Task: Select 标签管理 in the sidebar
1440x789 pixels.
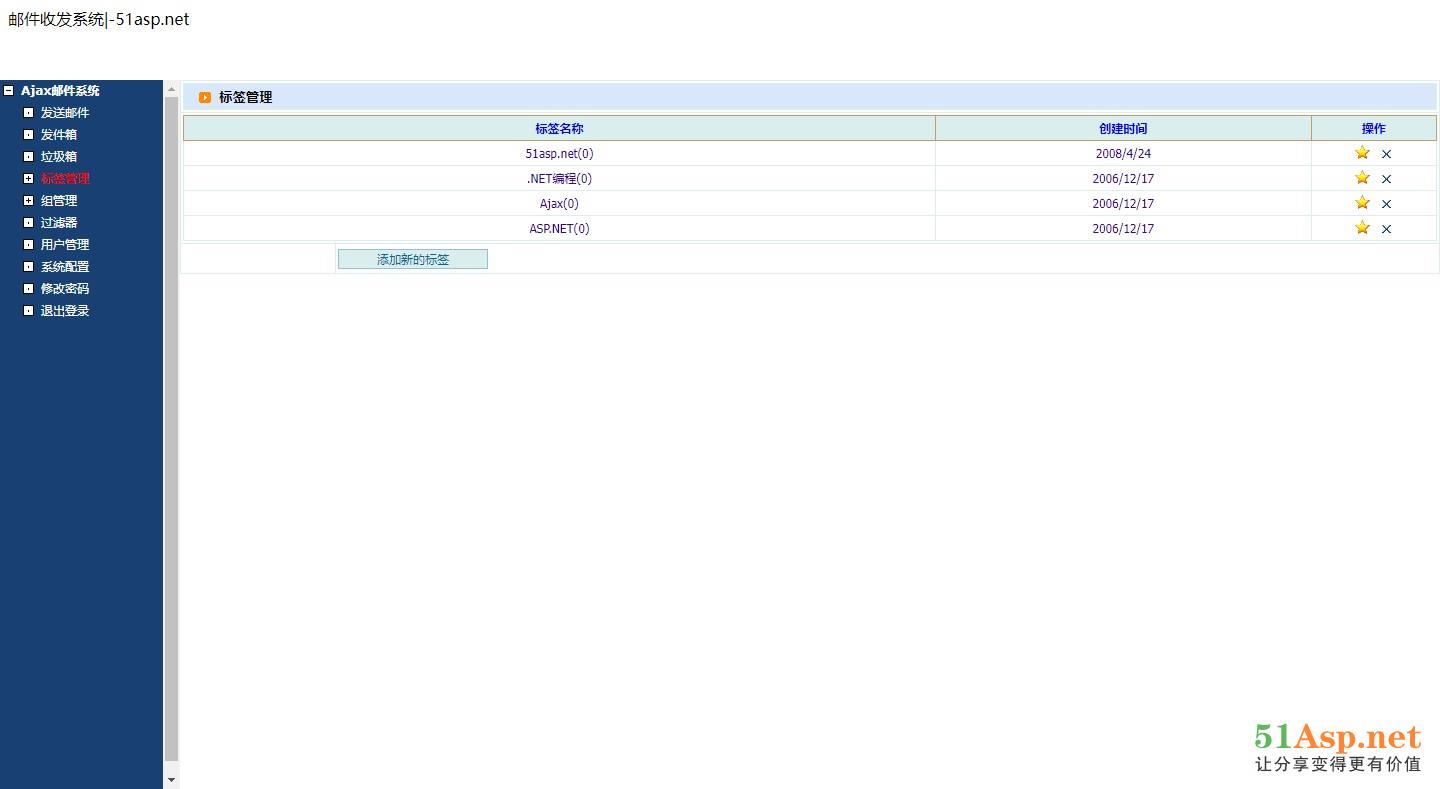Action: point(65,179)
